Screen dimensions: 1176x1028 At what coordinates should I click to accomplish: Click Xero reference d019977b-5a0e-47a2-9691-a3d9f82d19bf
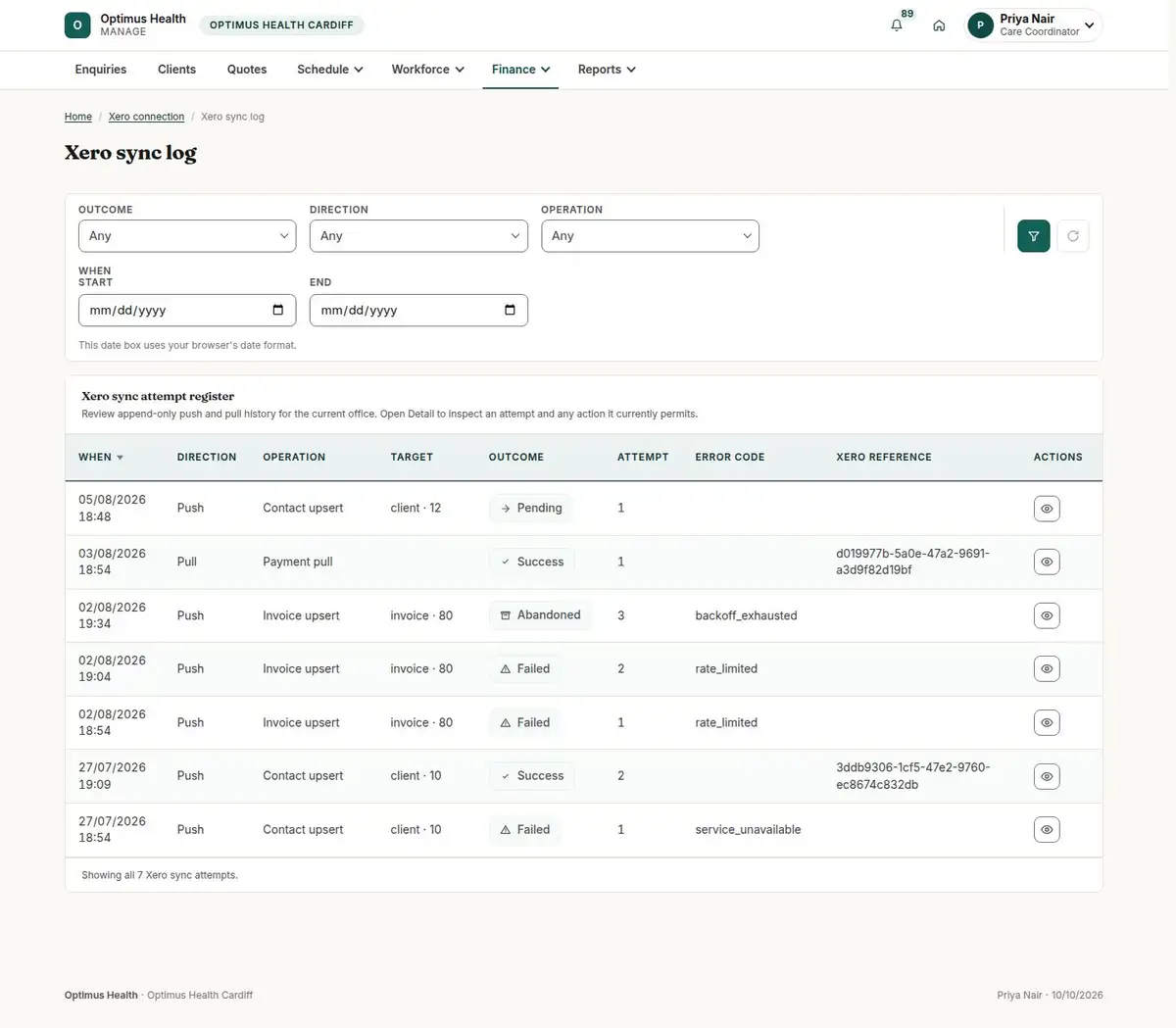click(x=912, y=562)
